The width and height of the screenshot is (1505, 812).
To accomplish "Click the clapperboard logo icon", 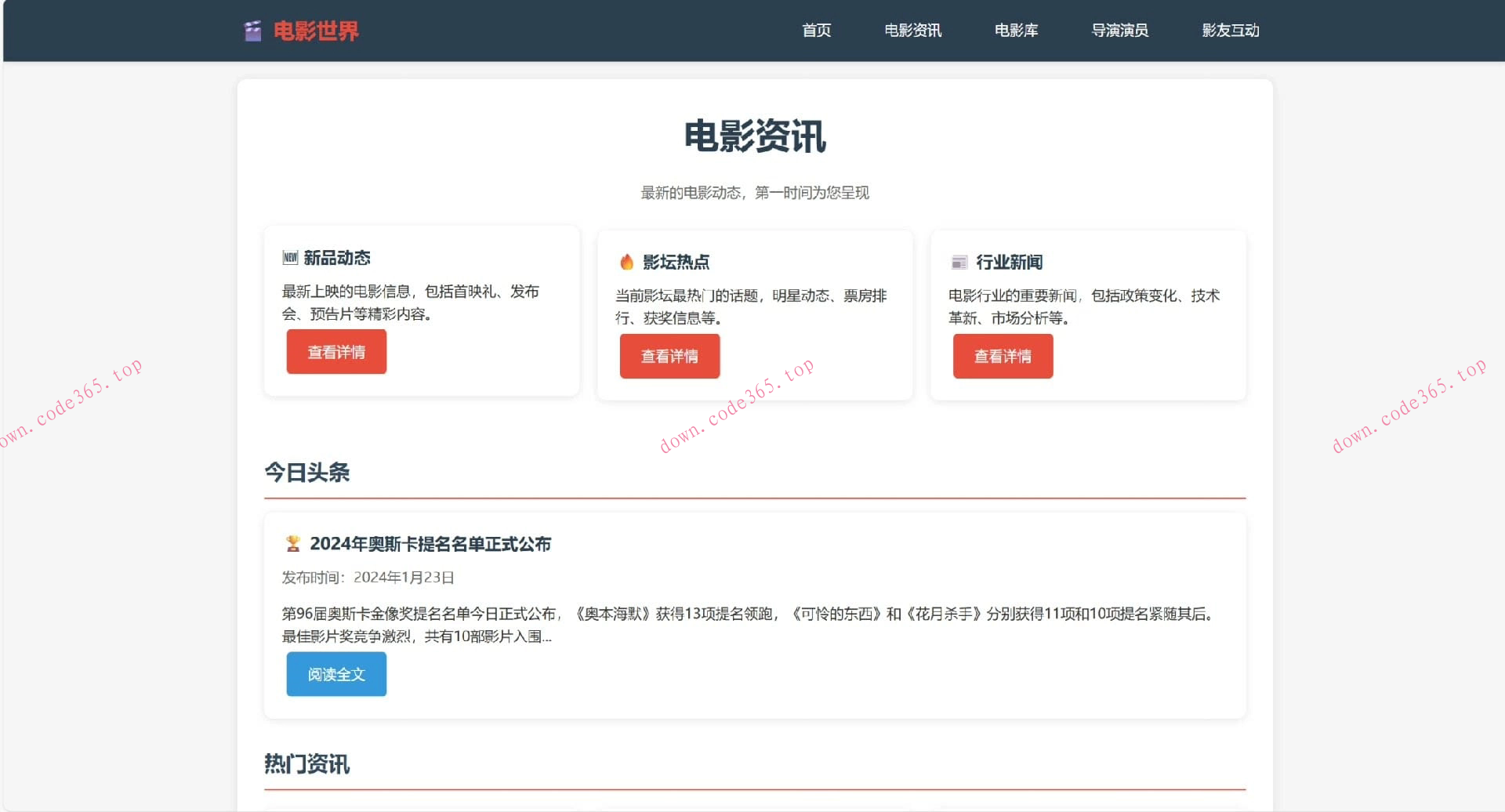I will tap(252, 30).
